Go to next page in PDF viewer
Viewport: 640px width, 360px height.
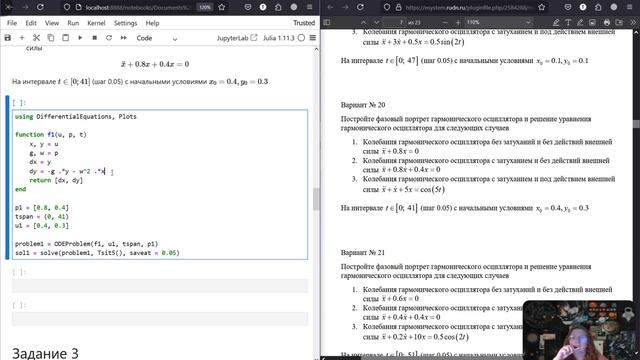tap(376, 22)
